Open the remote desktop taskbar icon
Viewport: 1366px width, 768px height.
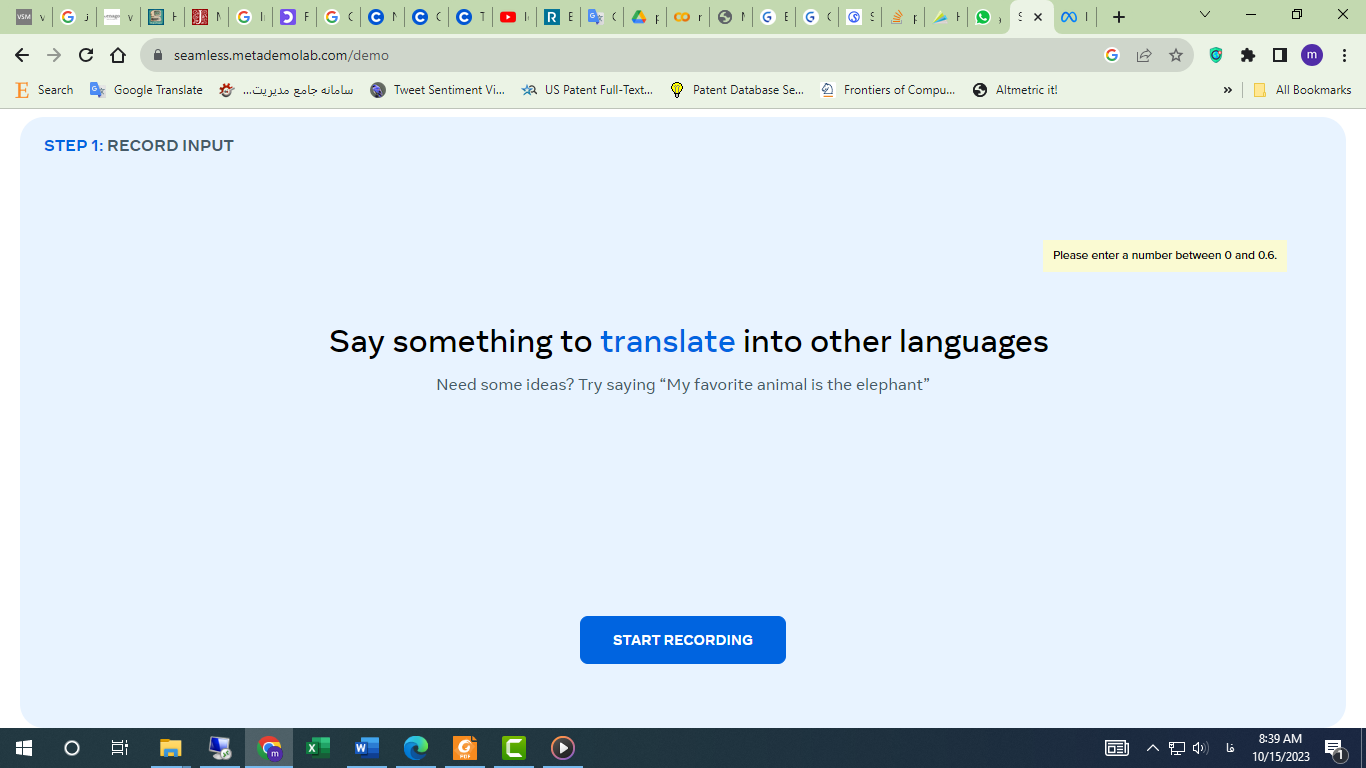[220, 748]
